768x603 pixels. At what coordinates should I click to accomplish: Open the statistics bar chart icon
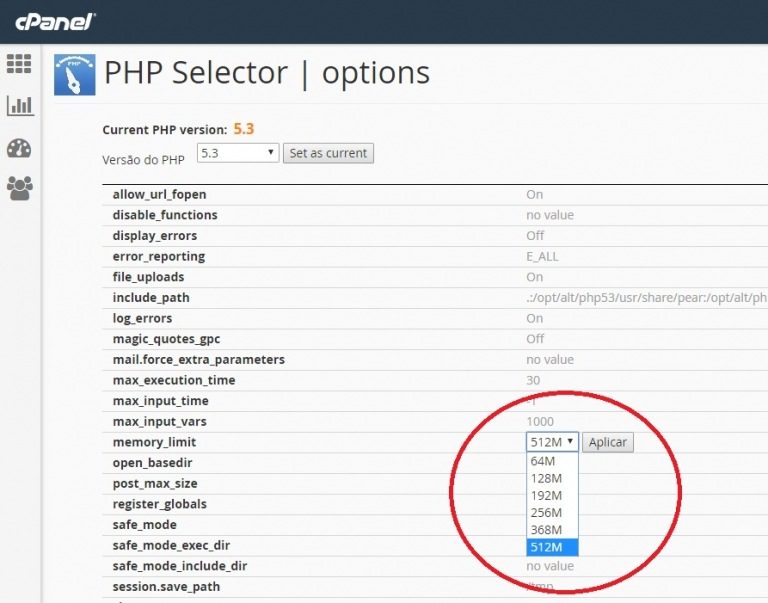coord(19,105)
